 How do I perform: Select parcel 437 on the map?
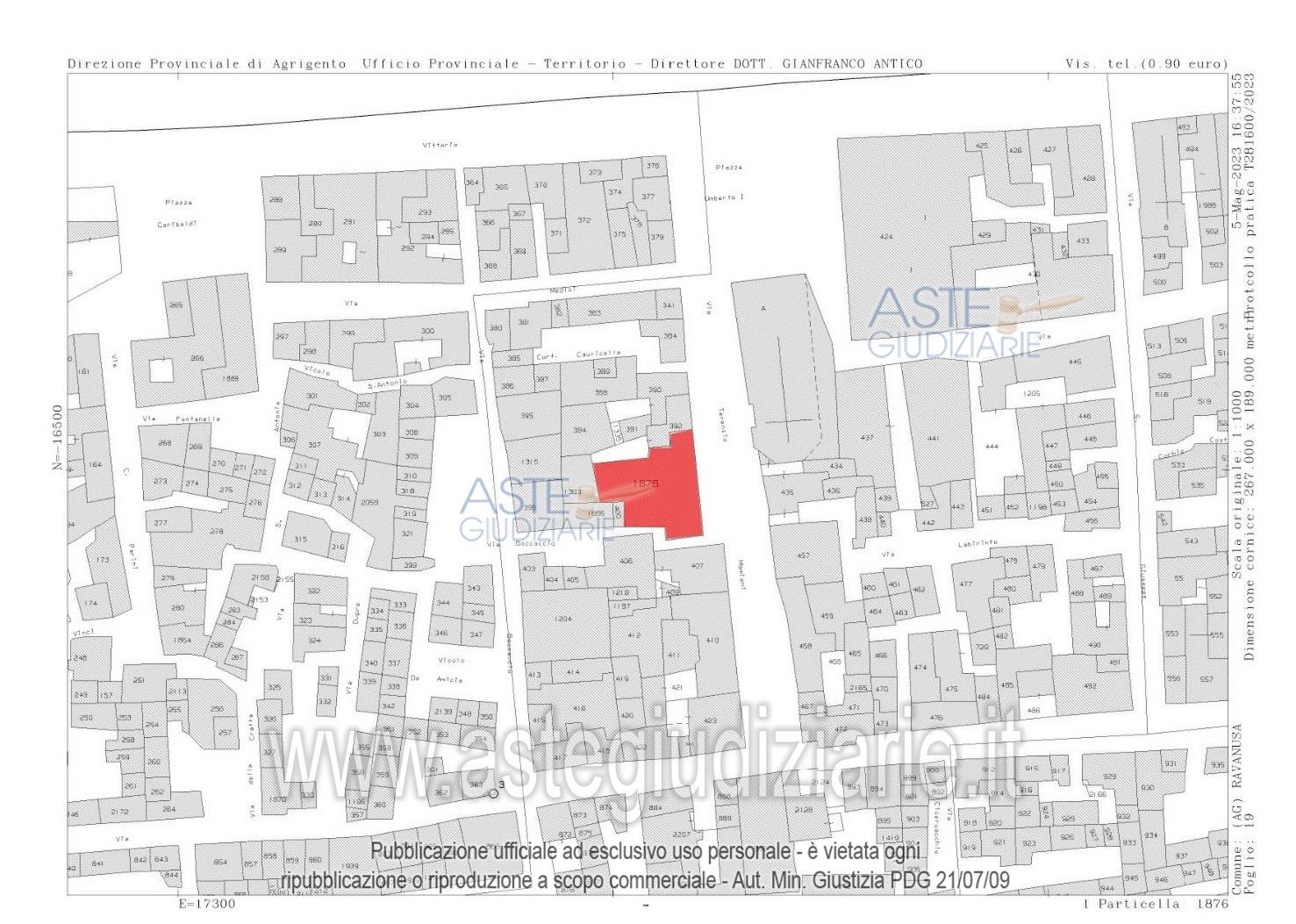point(867,438)
